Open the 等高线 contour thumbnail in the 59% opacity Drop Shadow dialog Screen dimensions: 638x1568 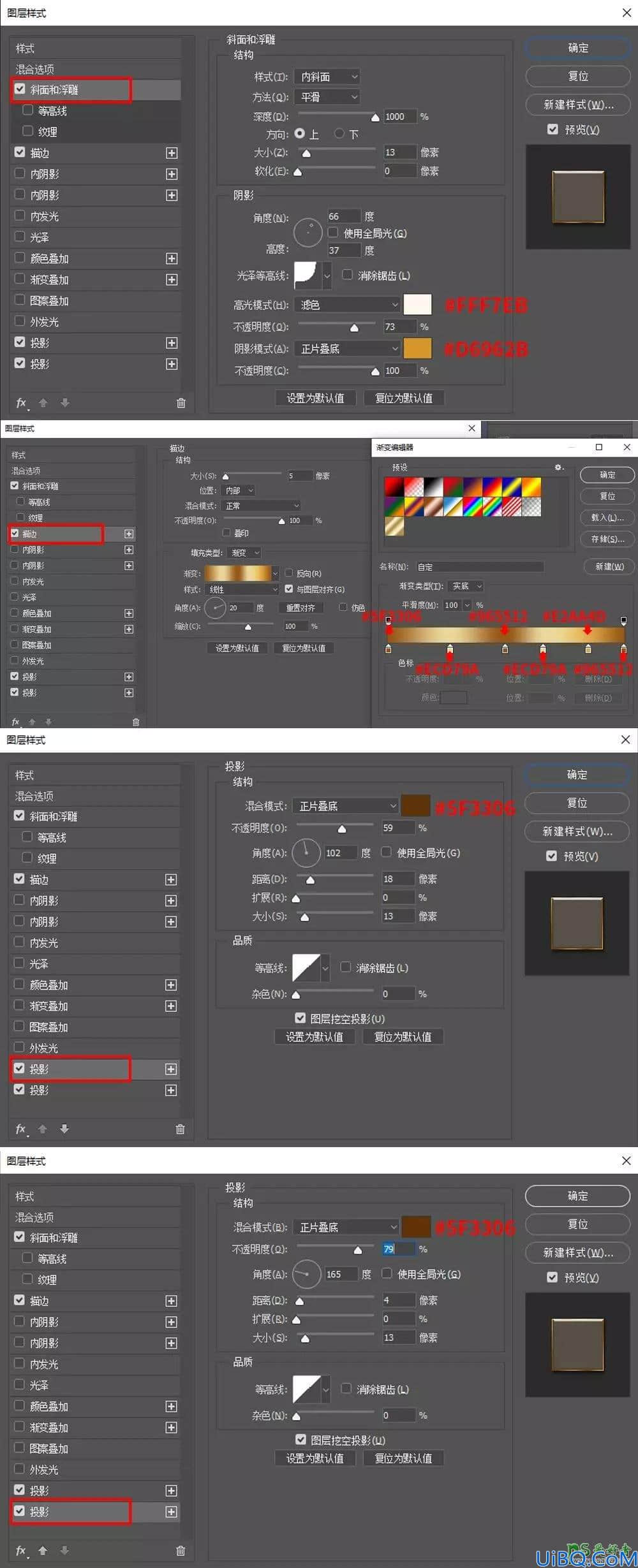coord(305,968)
